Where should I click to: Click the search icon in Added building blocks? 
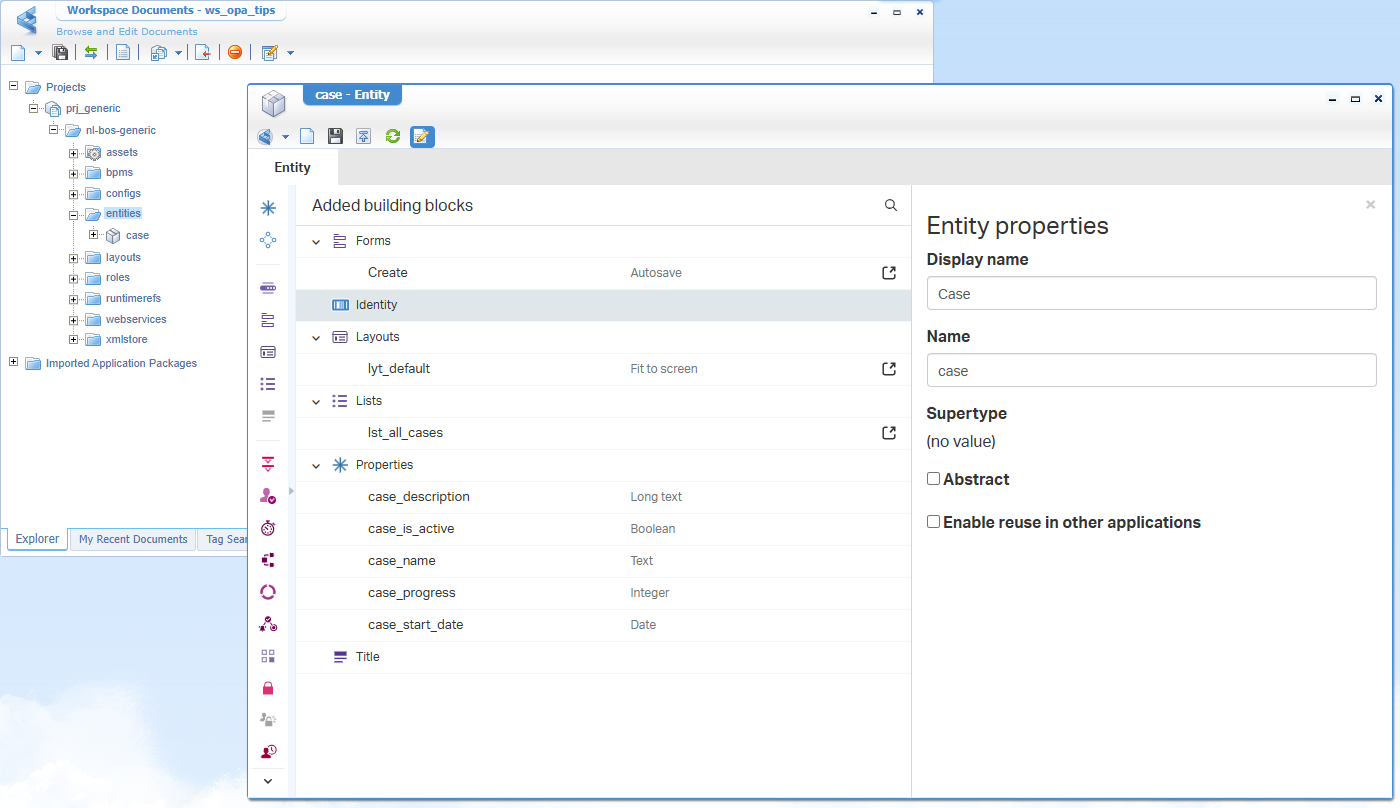pyautogui.click(x=890, y=206)
